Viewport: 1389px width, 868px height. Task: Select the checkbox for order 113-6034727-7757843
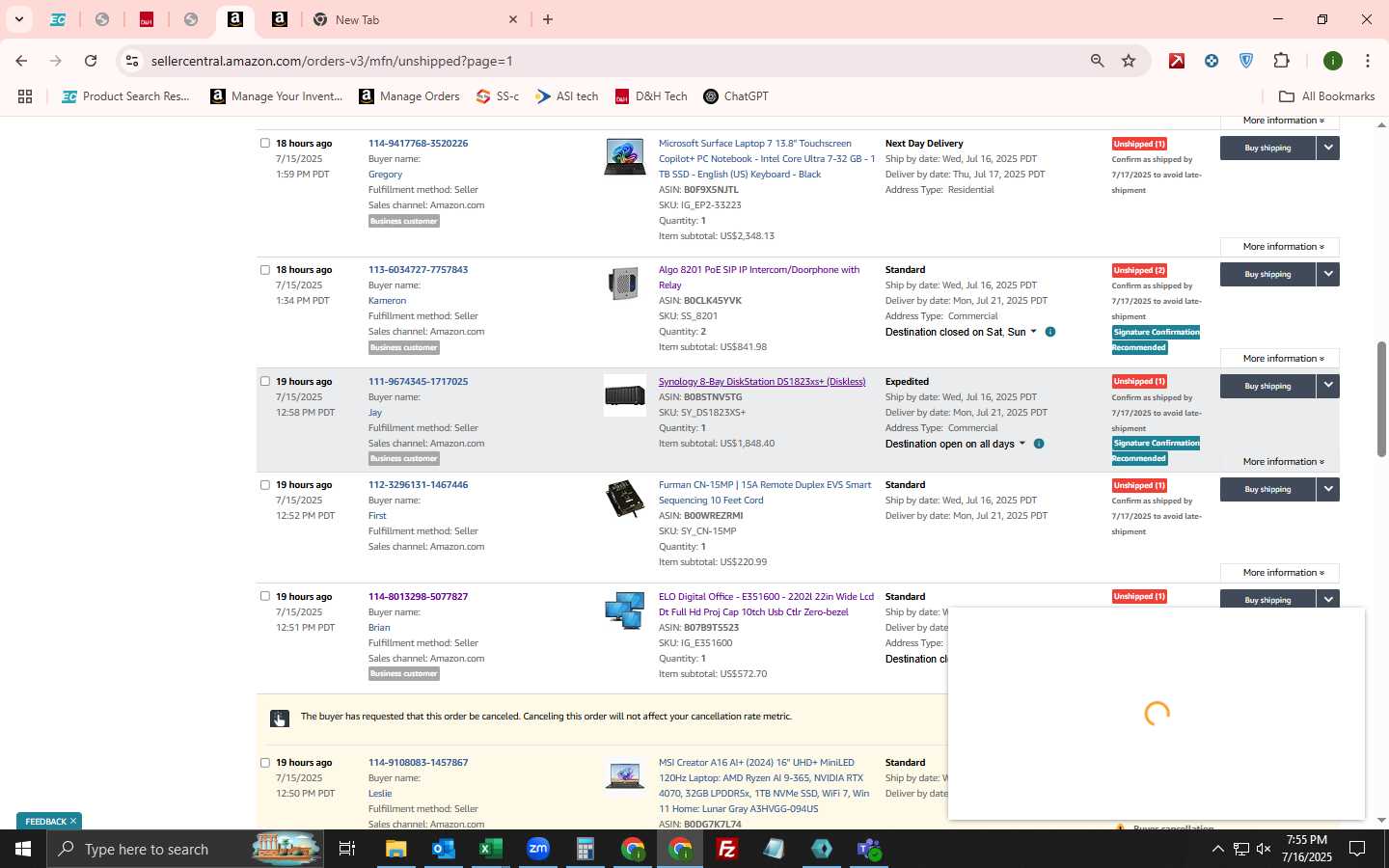pos(265,270)
